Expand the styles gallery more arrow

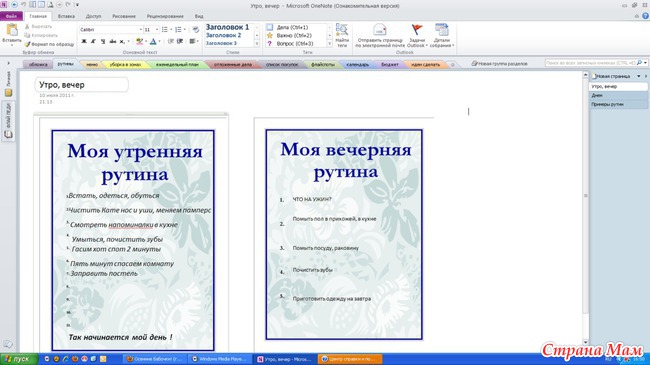click(257, 44)
